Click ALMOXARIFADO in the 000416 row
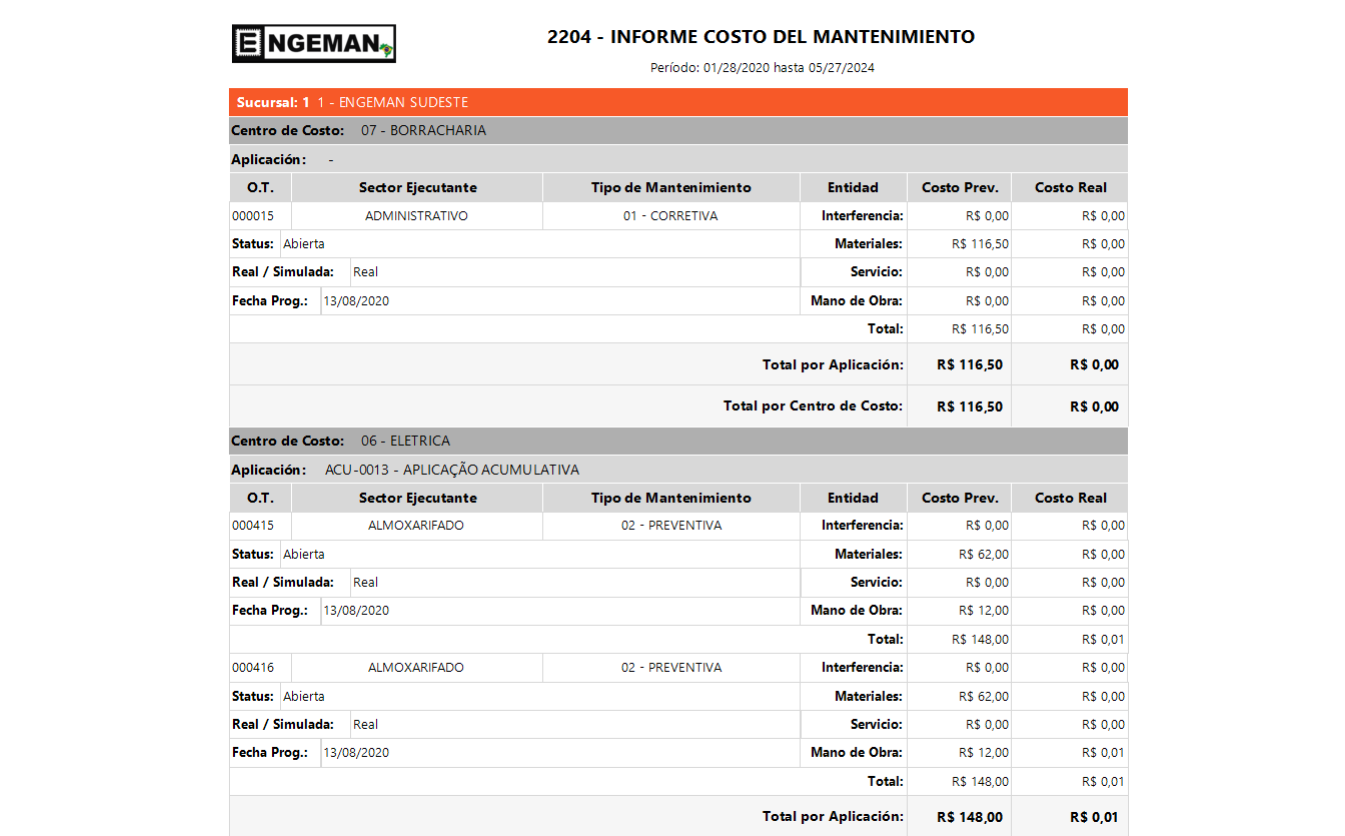The height and width of the screenshot is (836, 1345). pyautogui.click(x=416, y=667)
